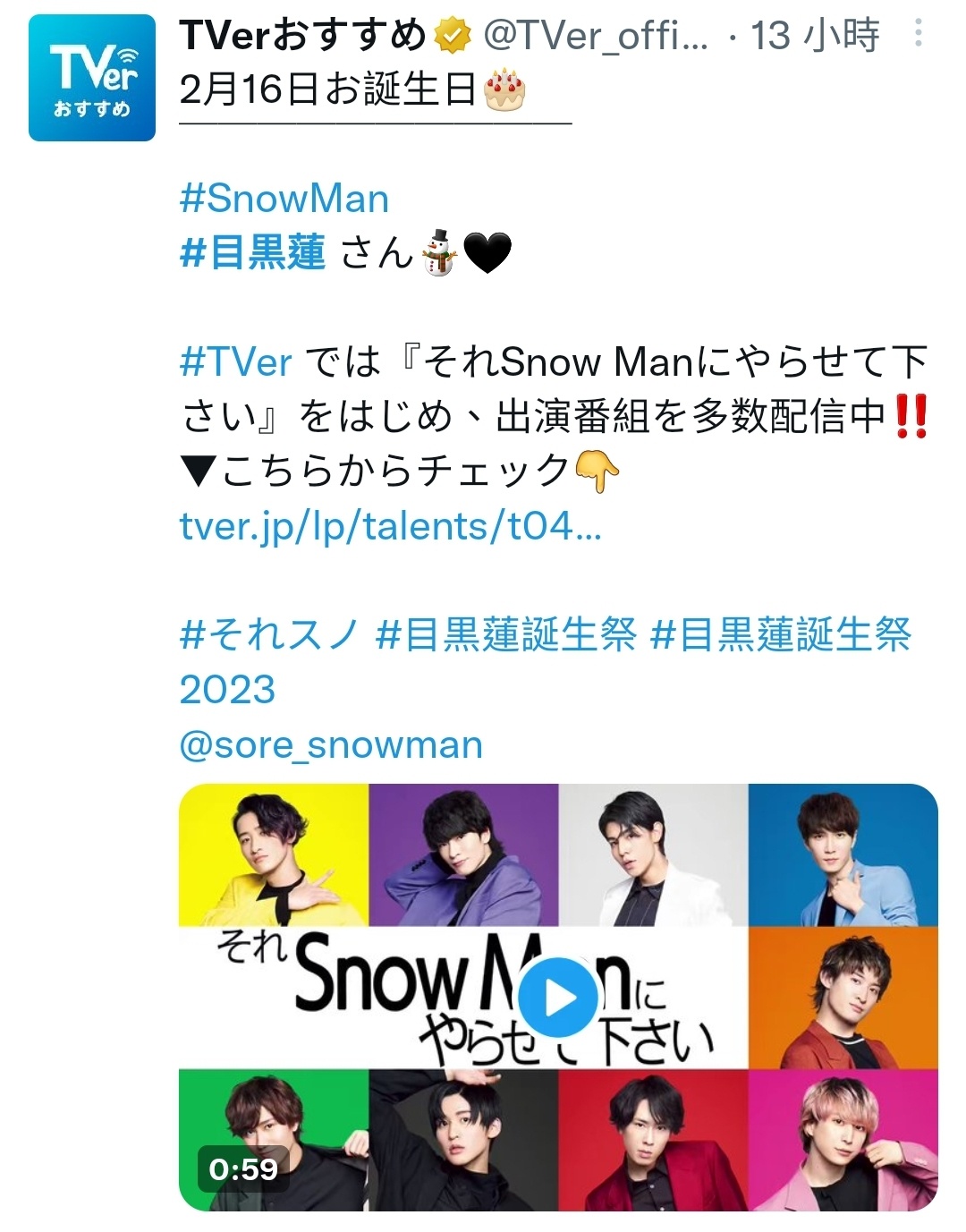Open the #SnowMan hashtag
The image size is (966, 1232).
tap(284, 199)
